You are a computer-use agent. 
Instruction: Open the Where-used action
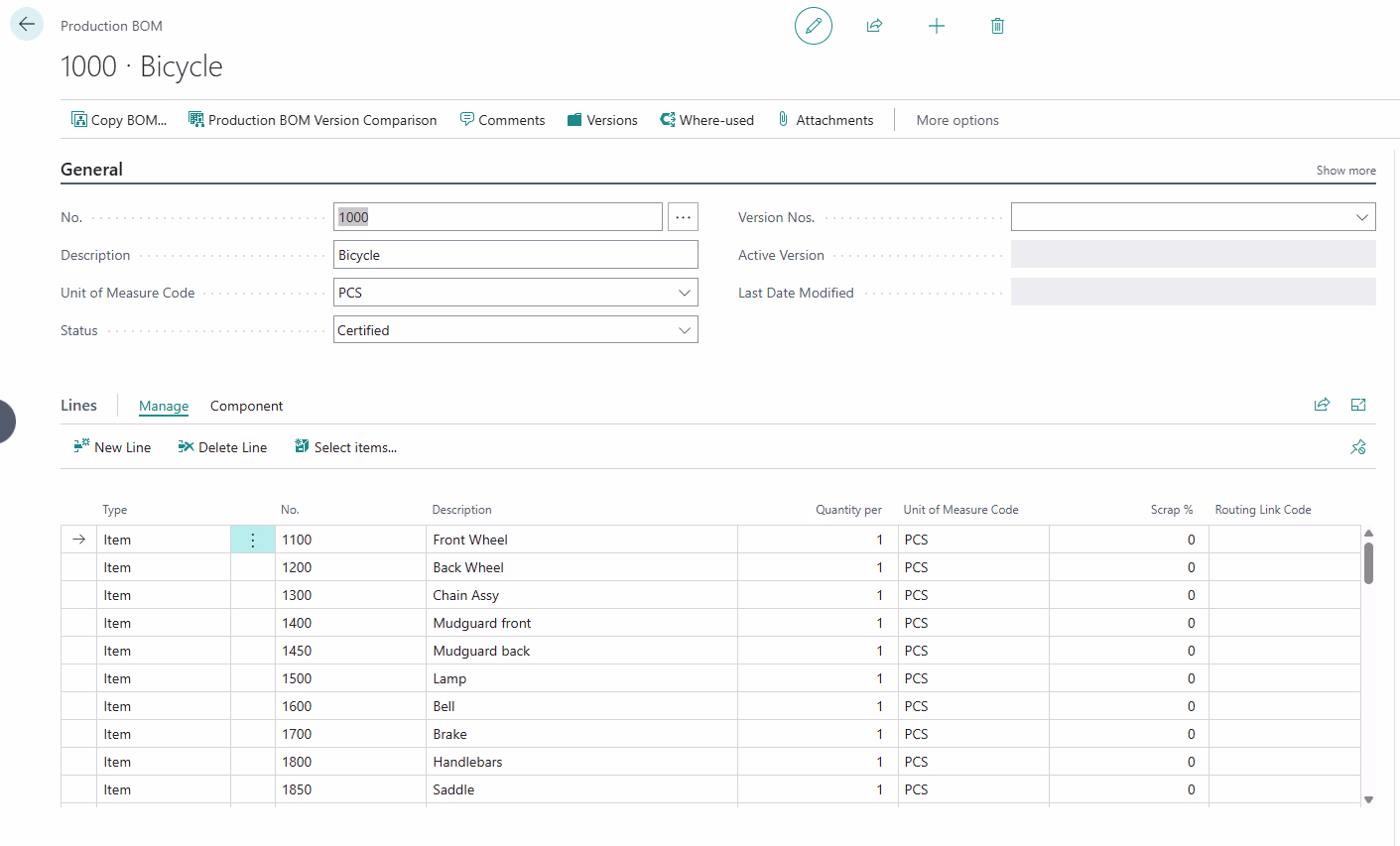pos(706,120)
